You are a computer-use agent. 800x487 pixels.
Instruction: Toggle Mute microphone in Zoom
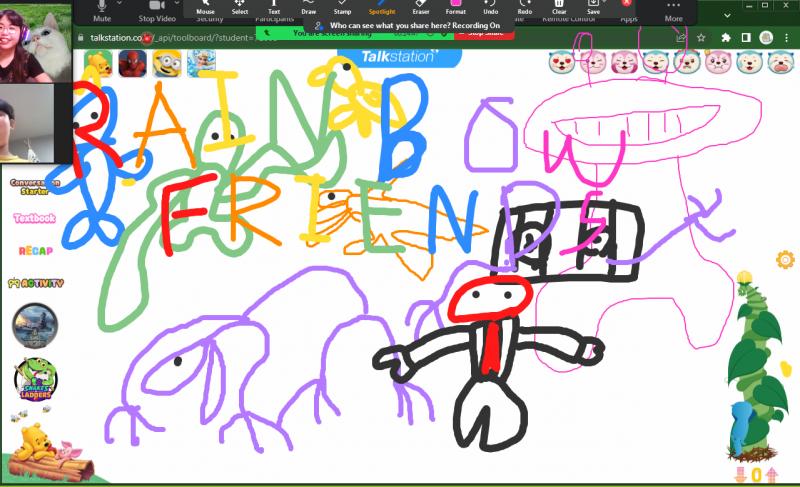102,10
